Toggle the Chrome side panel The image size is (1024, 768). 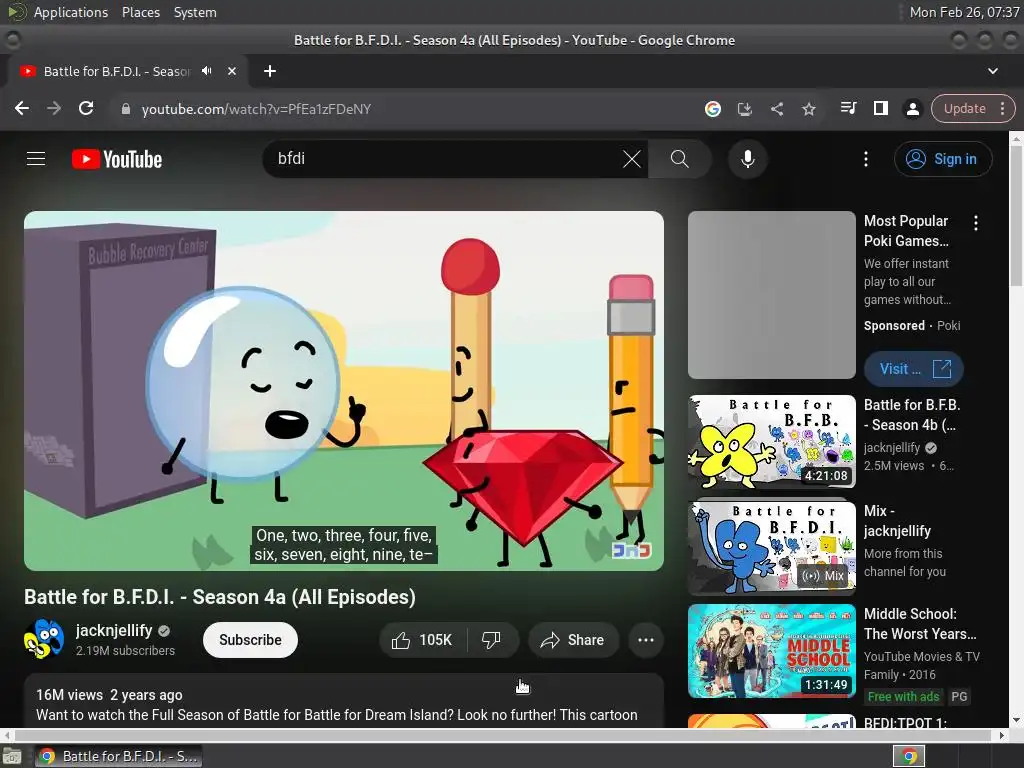tap(880, 108)
